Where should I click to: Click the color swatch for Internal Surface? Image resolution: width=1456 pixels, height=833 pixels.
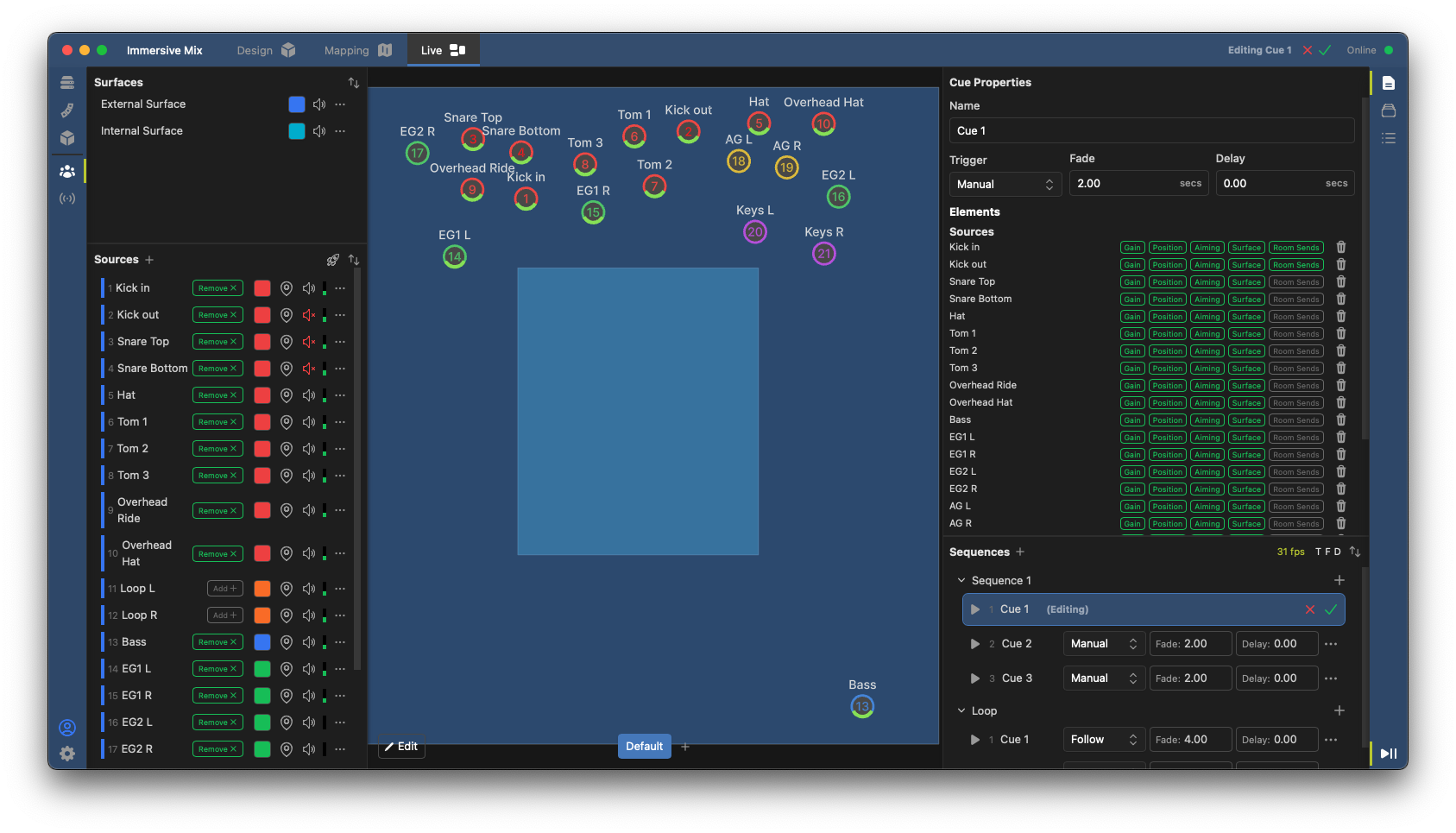tap(297, 131)
